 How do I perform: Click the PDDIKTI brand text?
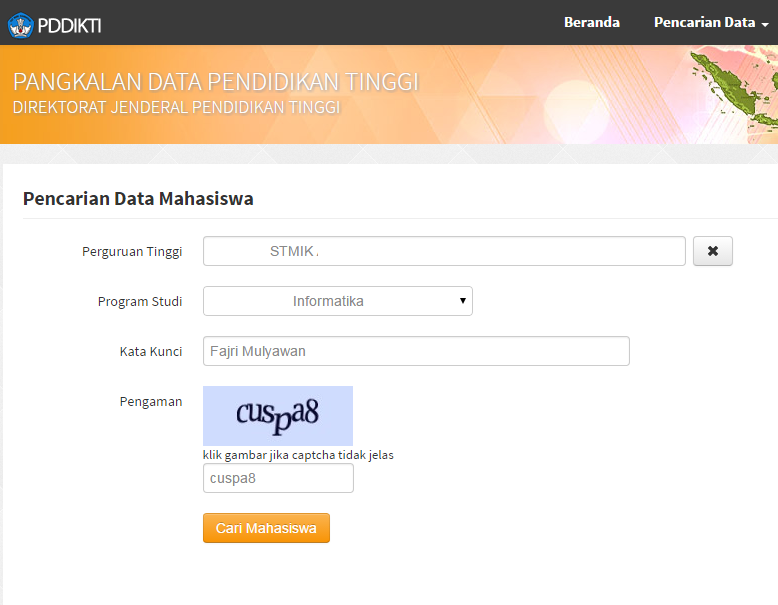[69, 25]
